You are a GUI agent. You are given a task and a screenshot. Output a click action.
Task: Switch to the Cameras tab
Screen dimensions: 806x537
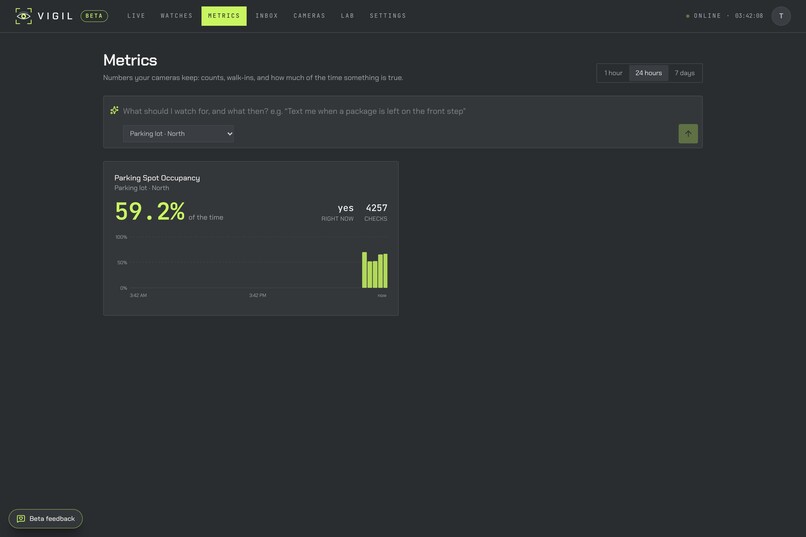tap(309, 16)
